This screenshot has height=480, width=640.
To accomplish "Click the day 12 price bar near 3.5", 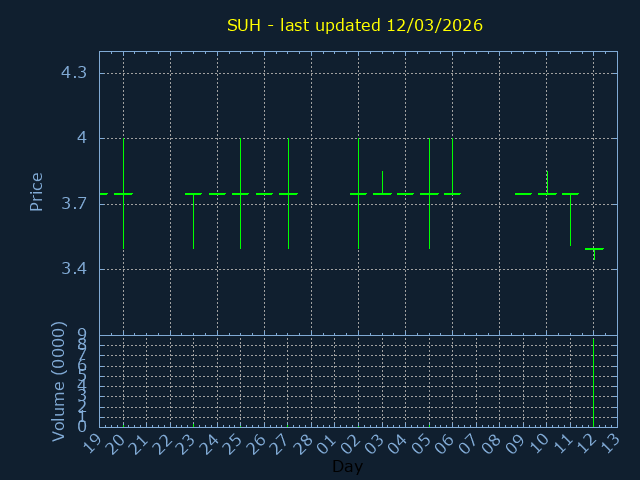I will point(594,249).
